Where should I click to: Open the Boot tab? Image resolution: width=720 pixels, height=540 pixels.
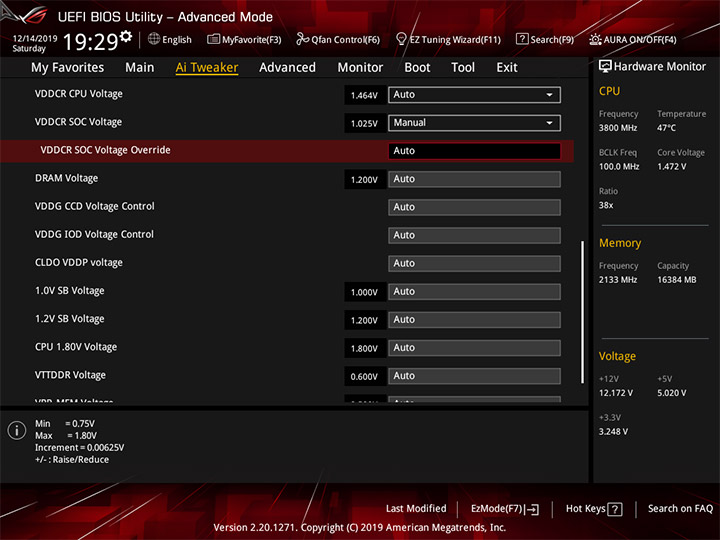coord(417,68)
